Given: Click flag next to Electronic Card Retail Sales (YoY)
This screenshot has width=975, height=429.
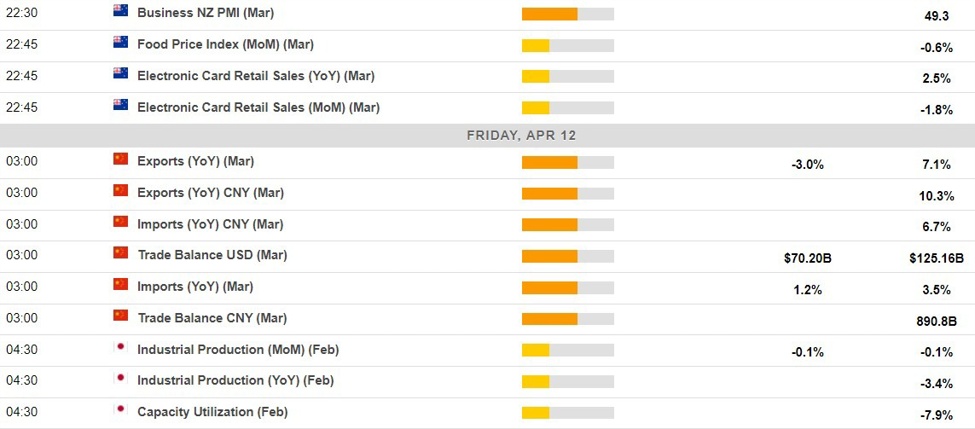Looking at the screenshot, I should pos(120,75).
